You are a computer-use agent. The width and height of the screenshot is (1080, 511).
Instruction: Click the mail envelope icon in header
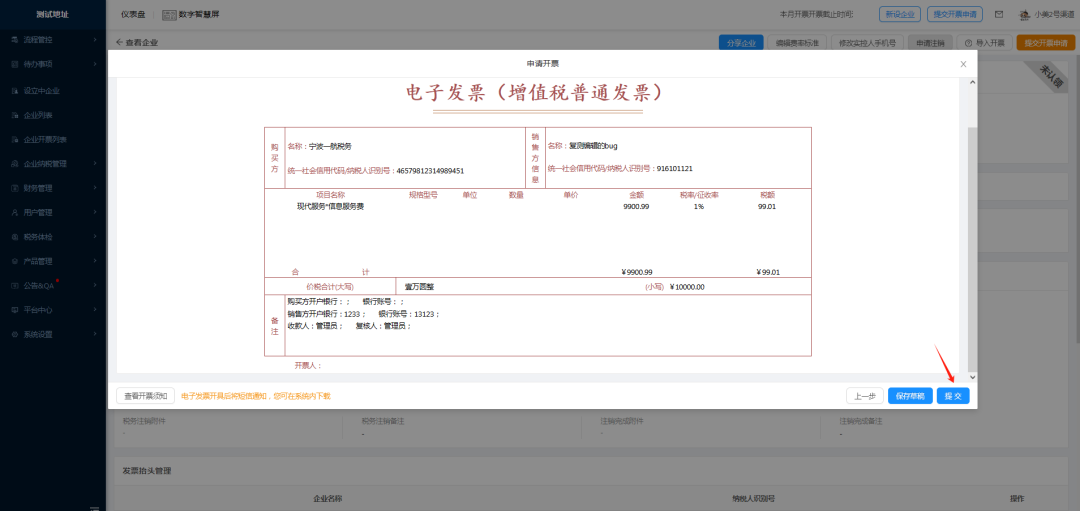click(x=998, y=15)
